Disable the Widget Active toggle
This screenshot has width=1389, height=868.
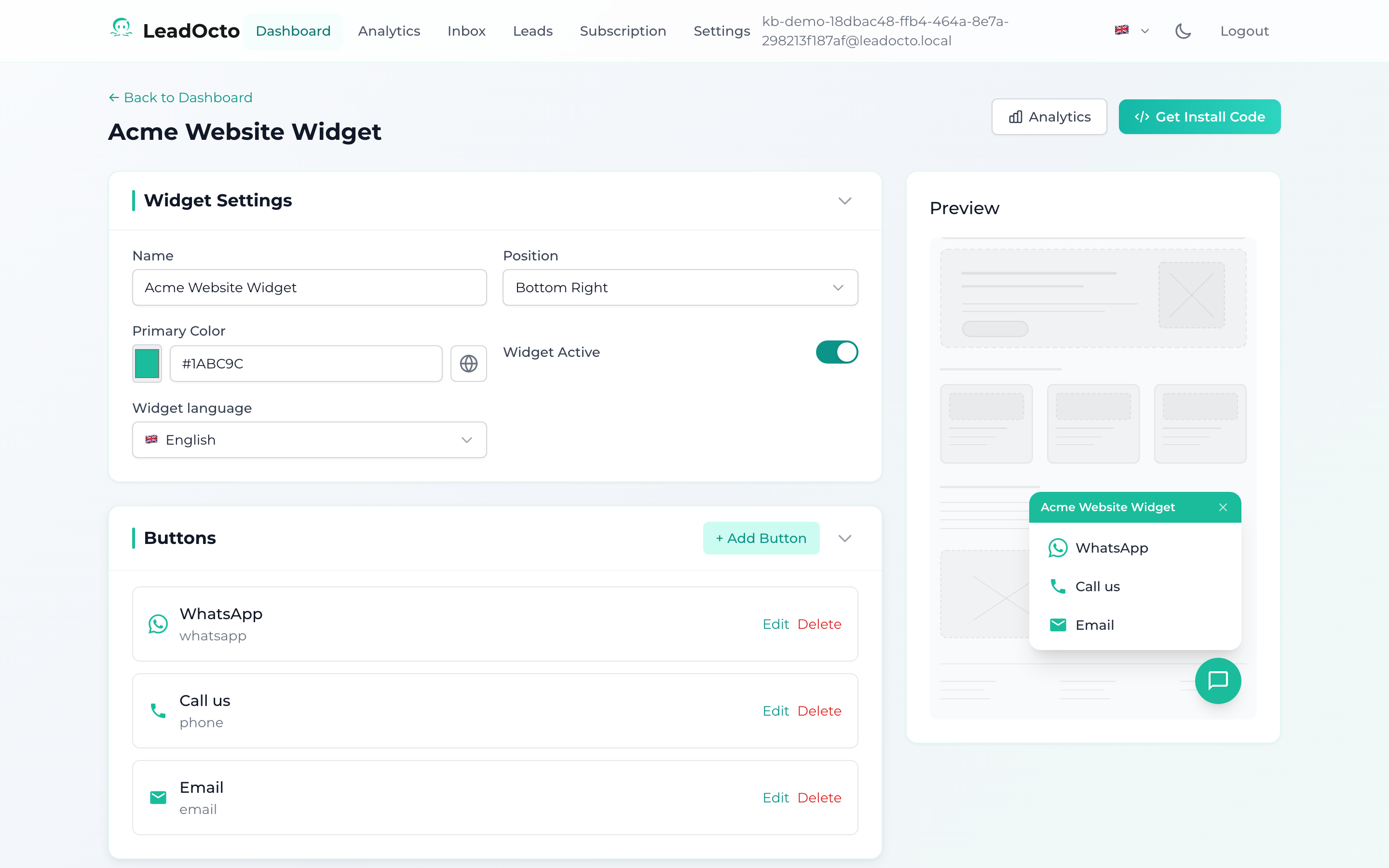click(x=837, y=352)
